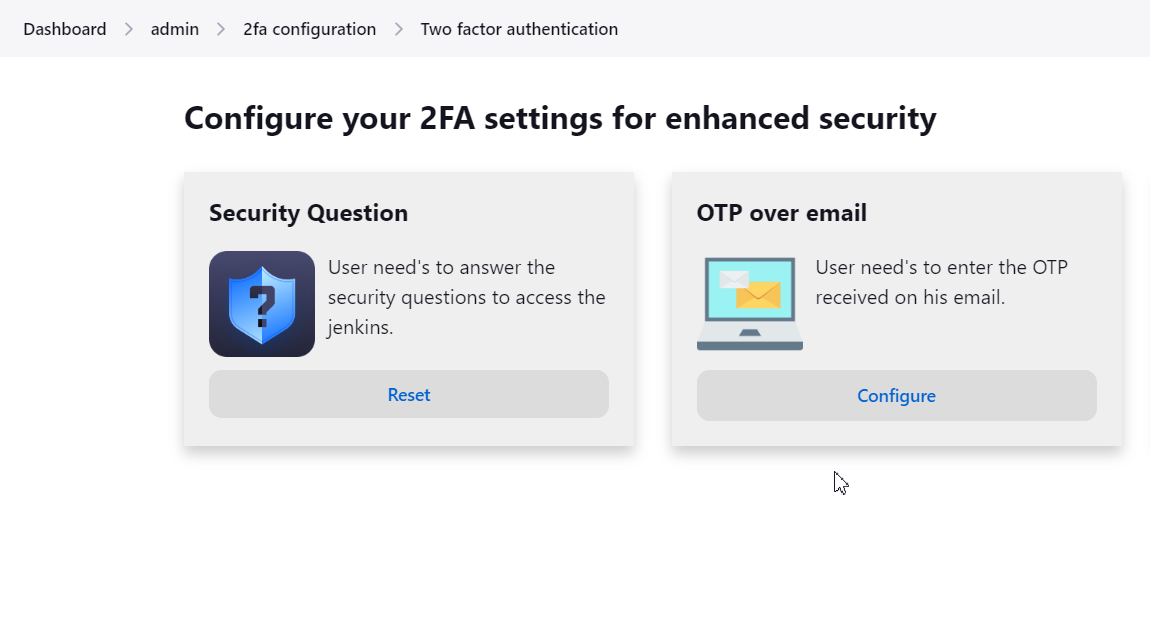Click the yellow envelope on the laptop screen
The image size is (1150, 626).
coord(758,293)
